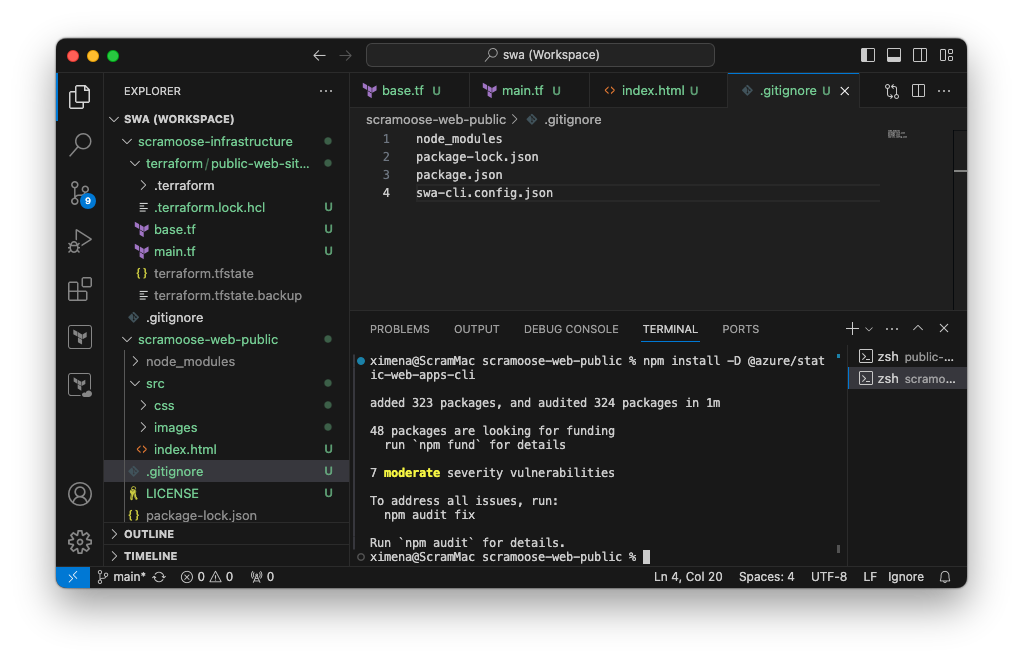Switch to the index.html editor tab

point(658,91)
